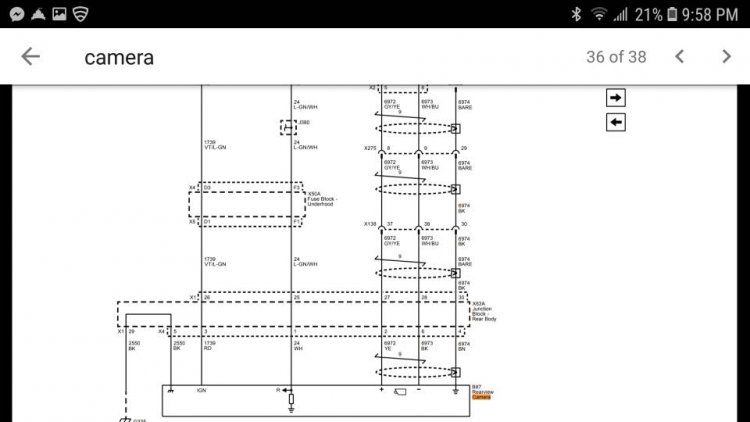Tap the X50A Fuse Block Underhood label
Viewport: 750px width, 422px height.
click(322, 199)
